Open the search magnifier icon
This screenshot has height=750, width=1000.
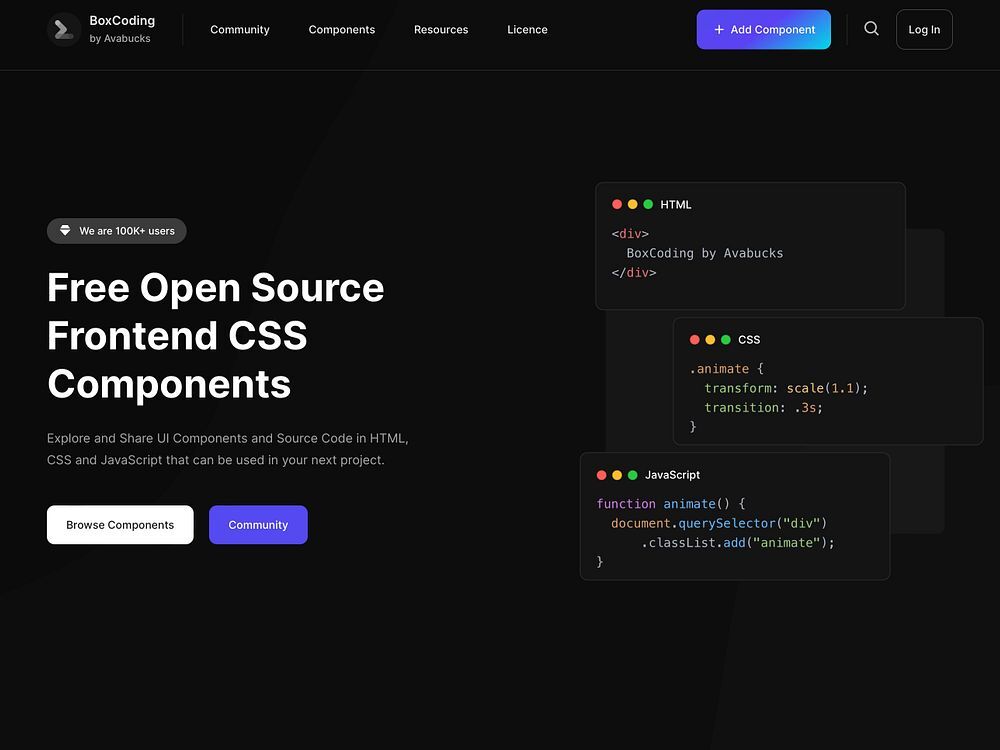click(x=871, y=29)
